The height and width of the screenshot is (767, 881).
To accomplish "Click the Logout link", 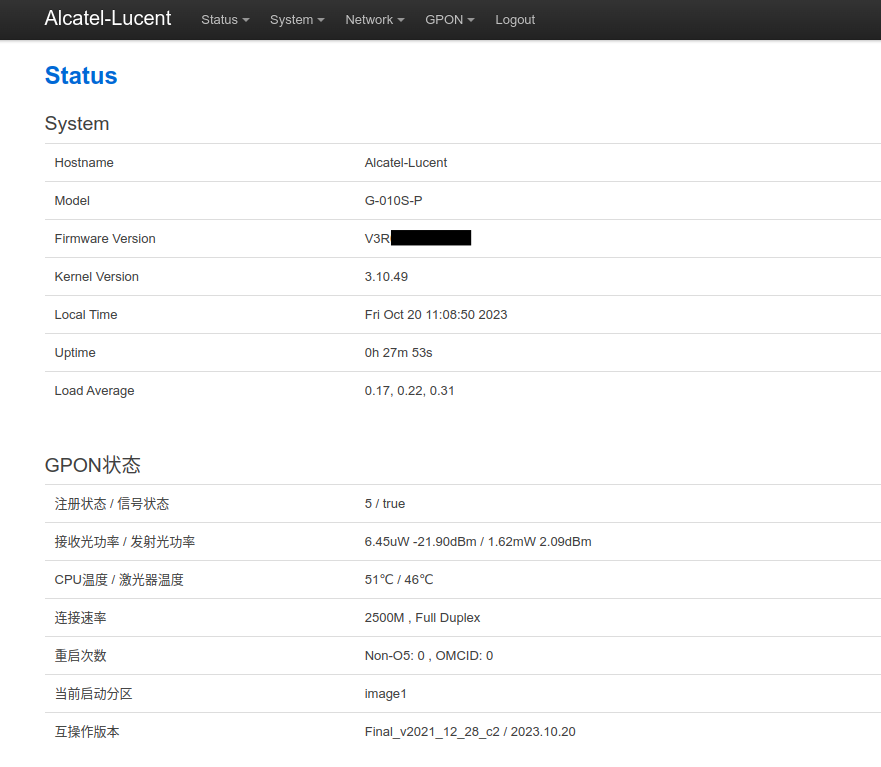I will 515,20.
